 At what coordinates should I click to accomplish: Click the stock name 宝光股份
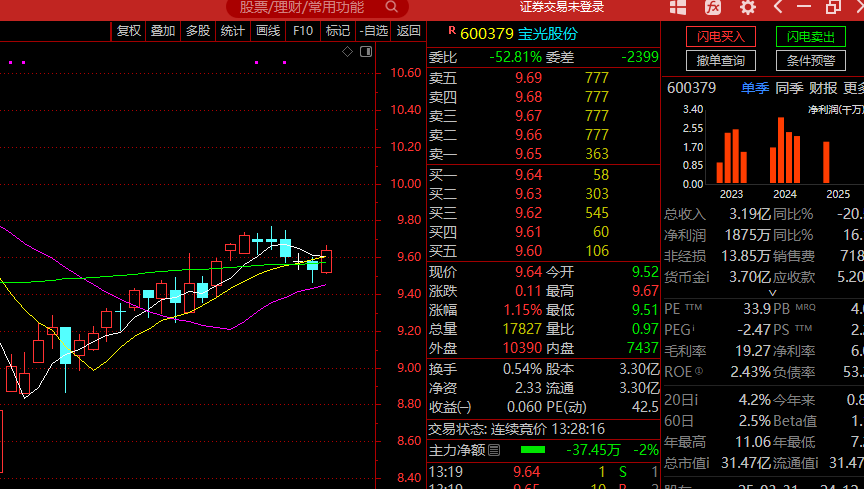pos(548,34)
